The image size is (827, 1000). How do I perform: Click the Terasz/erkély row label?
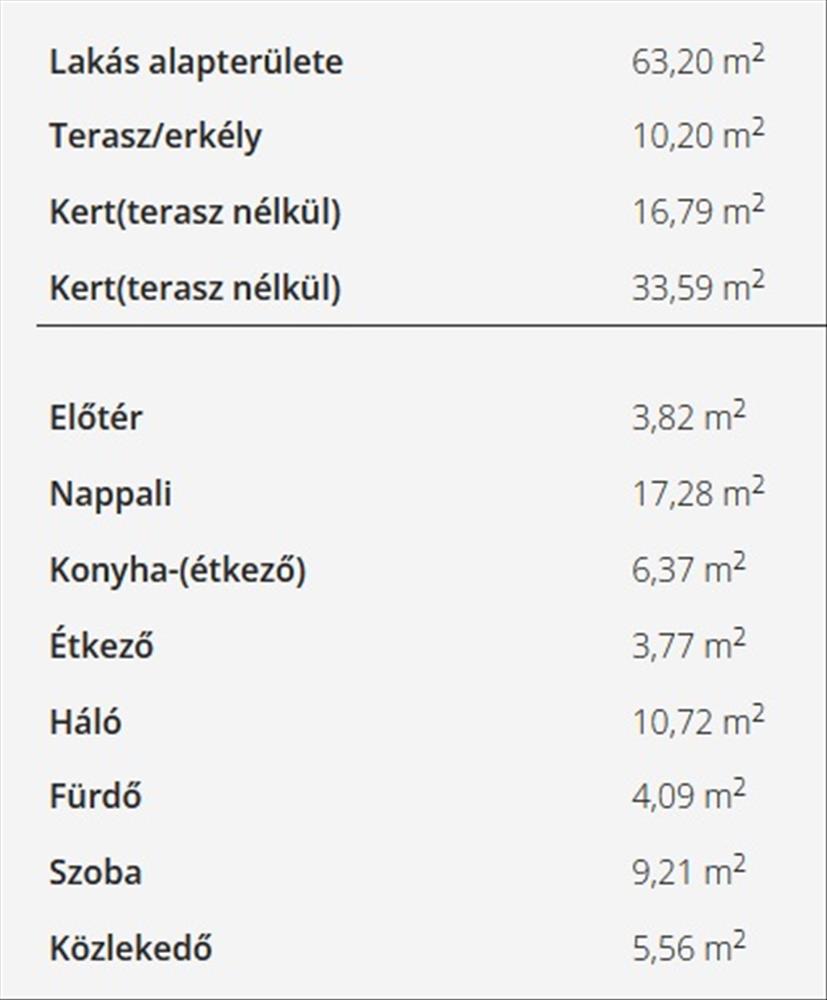(155, 137)
